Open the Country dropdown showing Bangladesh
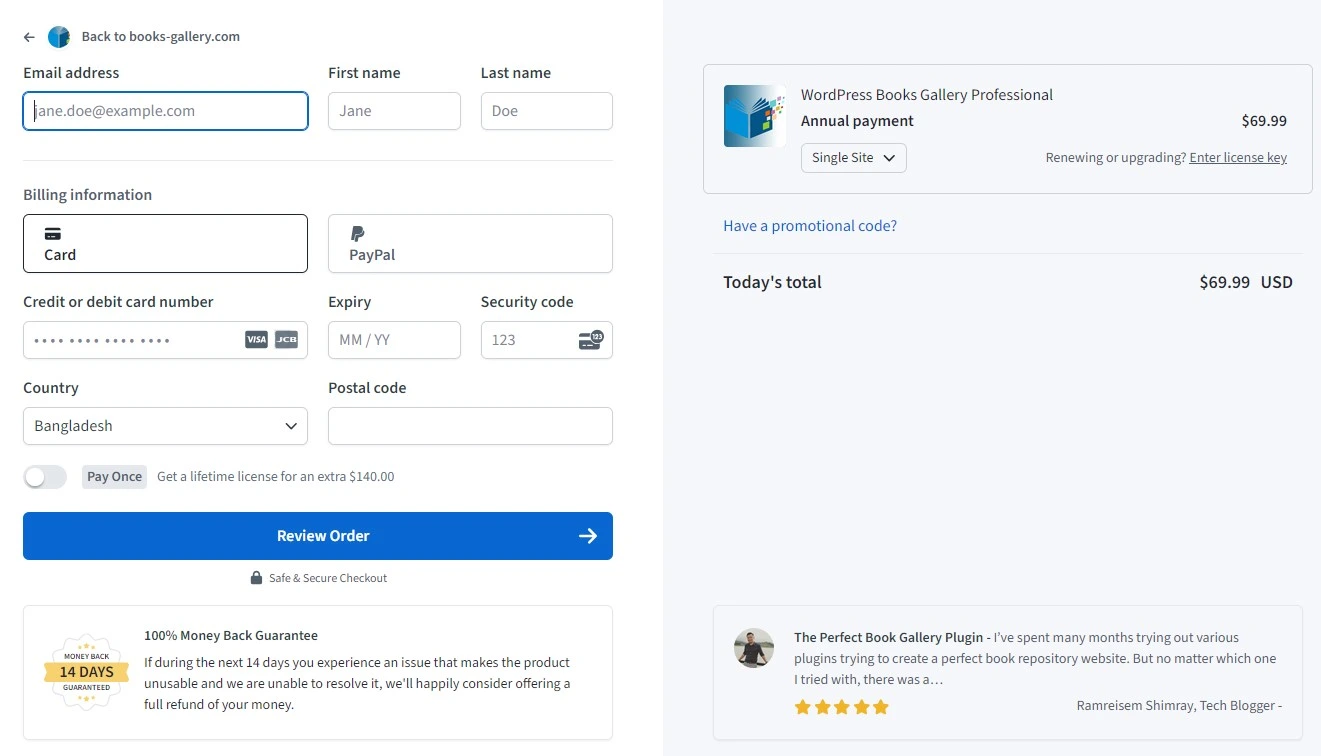This screenshot has height=756, width=1321. [165, 426]
